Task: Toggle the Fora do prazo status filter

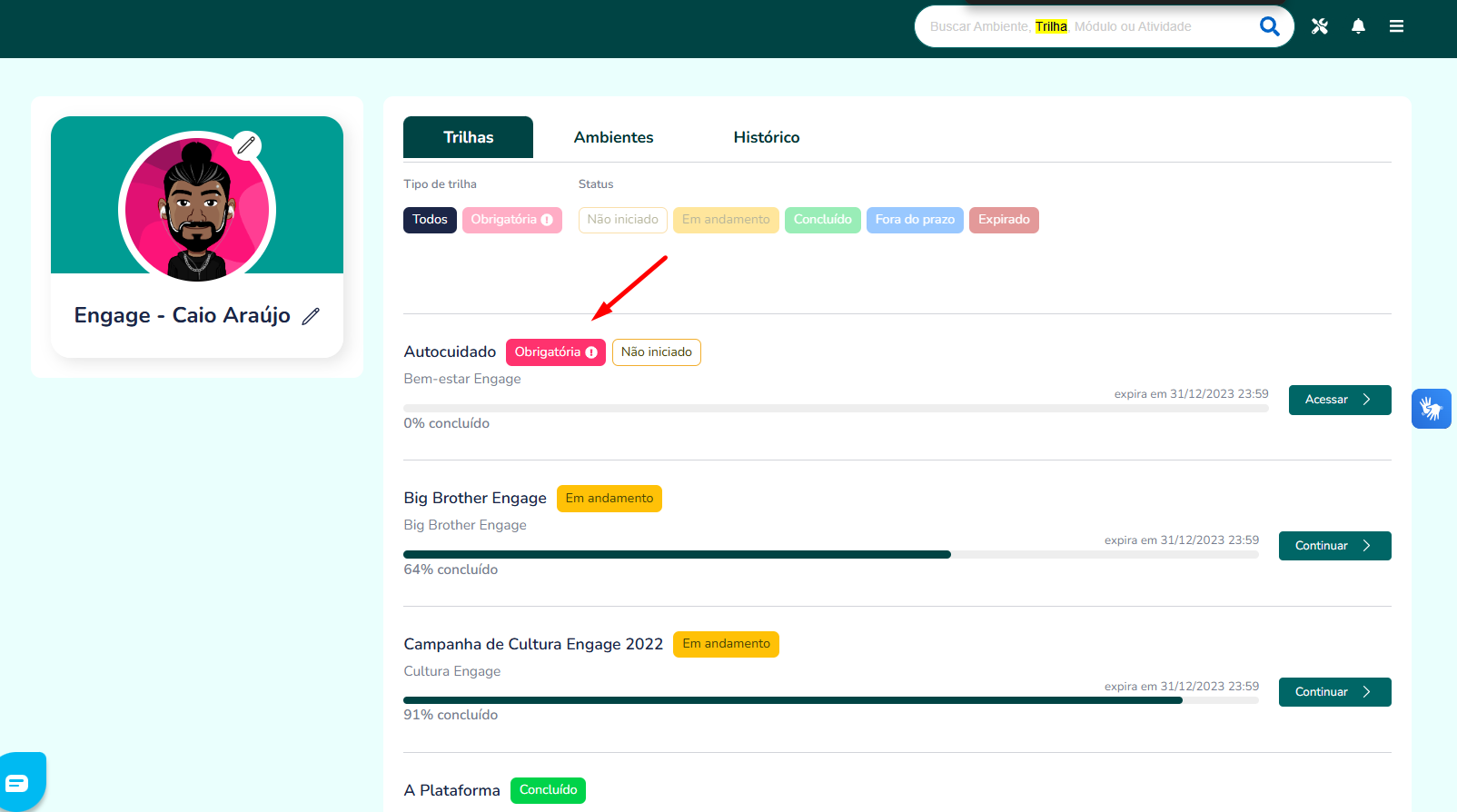Action: [915, 220]
